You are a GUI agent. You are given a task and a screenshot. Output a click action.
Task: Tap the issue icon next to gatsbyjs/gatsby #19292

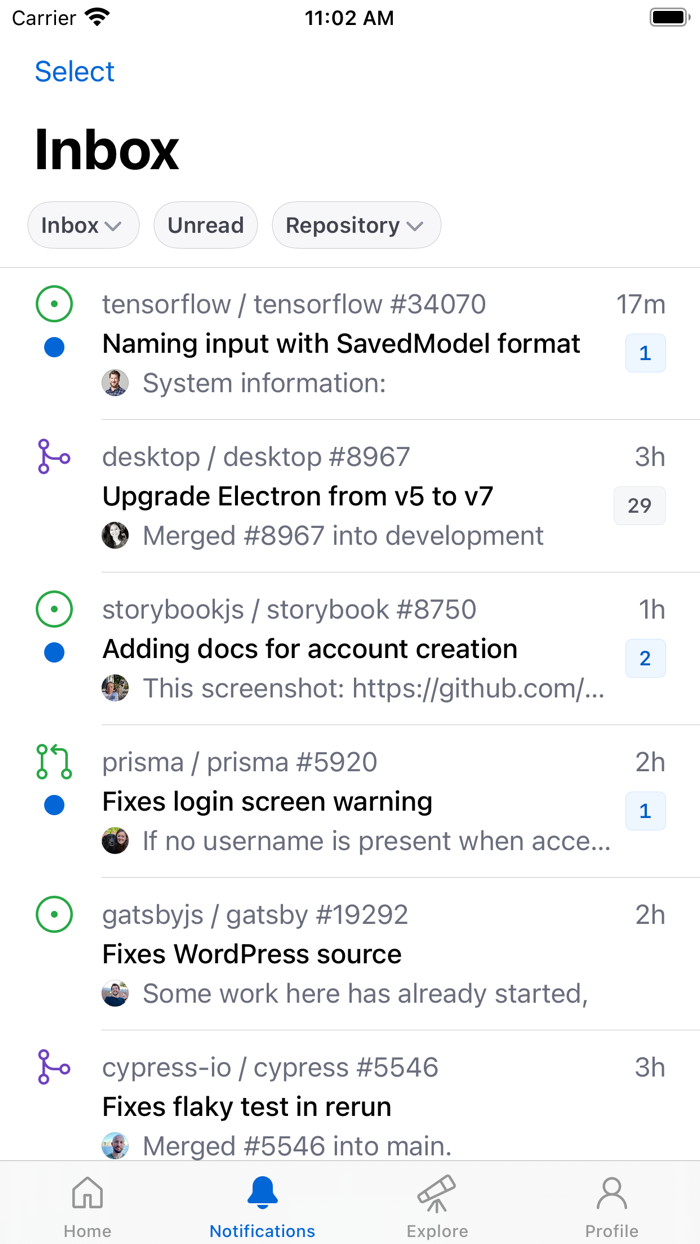(54, 915)
